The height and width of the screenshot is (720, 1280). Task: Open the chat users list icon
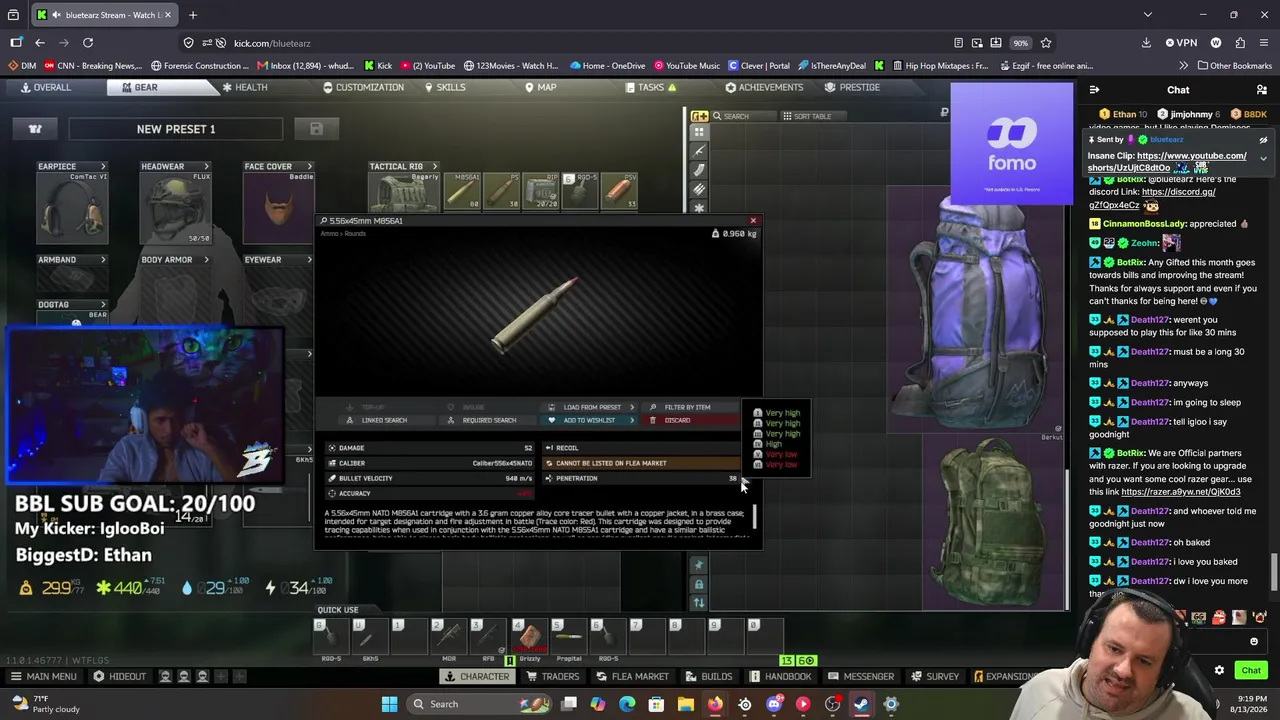point(1262,90)
